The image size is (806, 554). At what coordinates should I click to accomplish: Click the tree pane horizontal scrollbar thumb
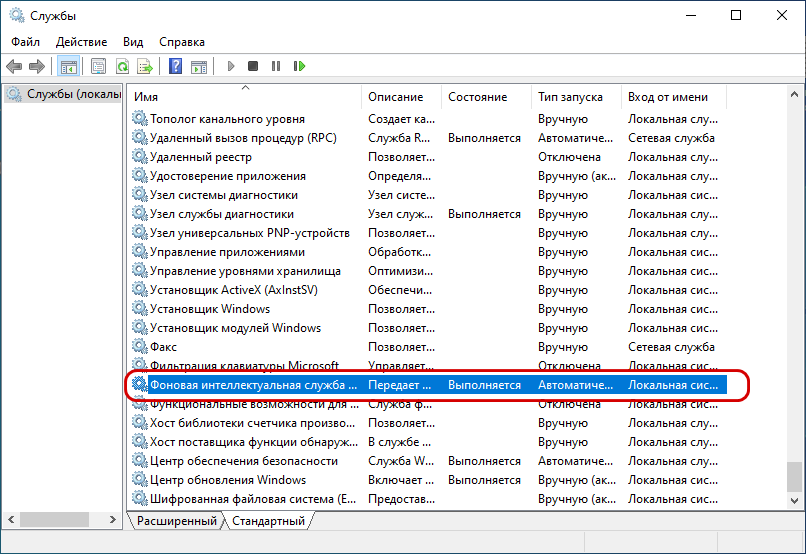pyautogui.click(x=54, y=520)
